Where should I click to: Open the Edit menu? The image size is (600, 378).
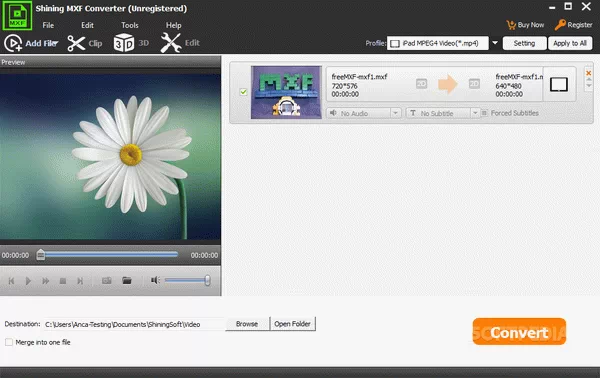coord(87,25)
